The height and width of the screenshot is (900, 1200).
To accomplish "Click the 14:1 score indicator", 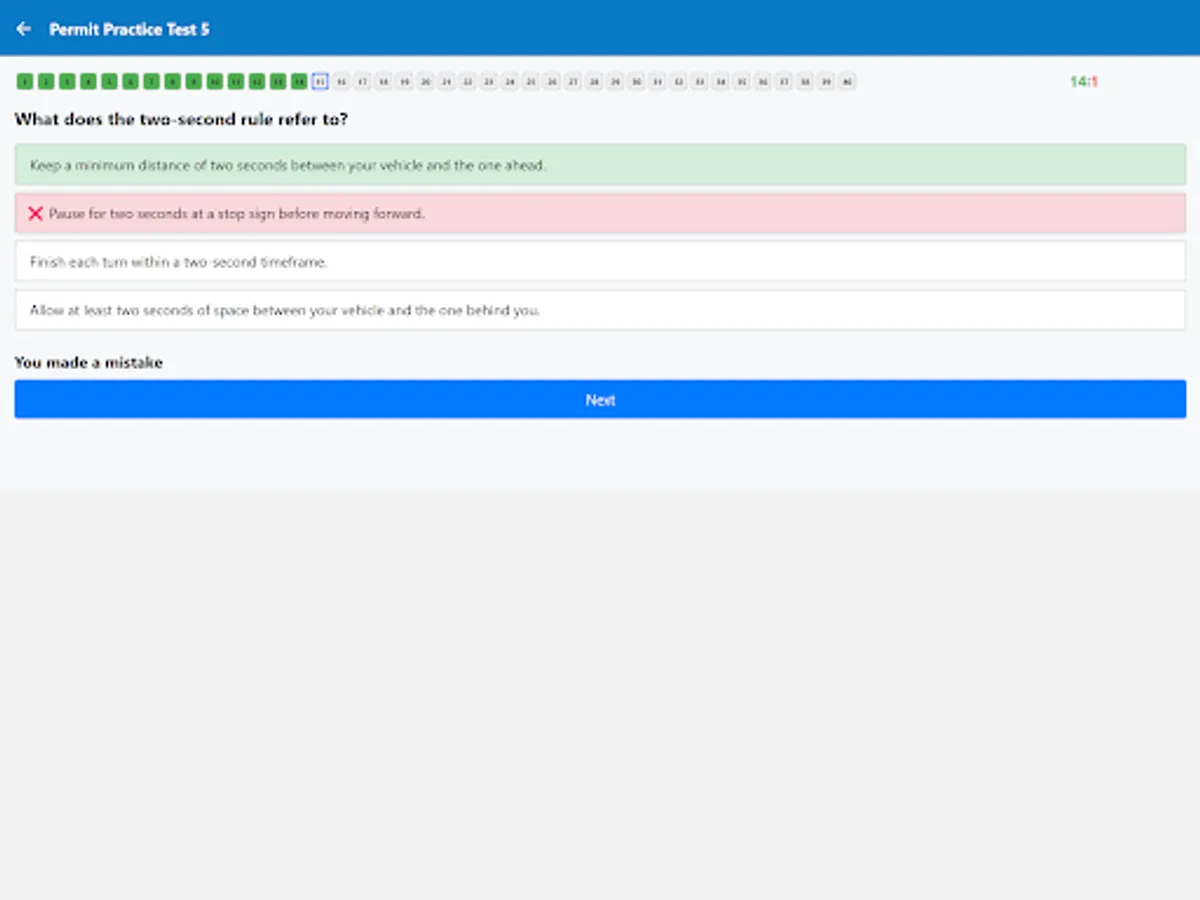I will pos(1083,82).
